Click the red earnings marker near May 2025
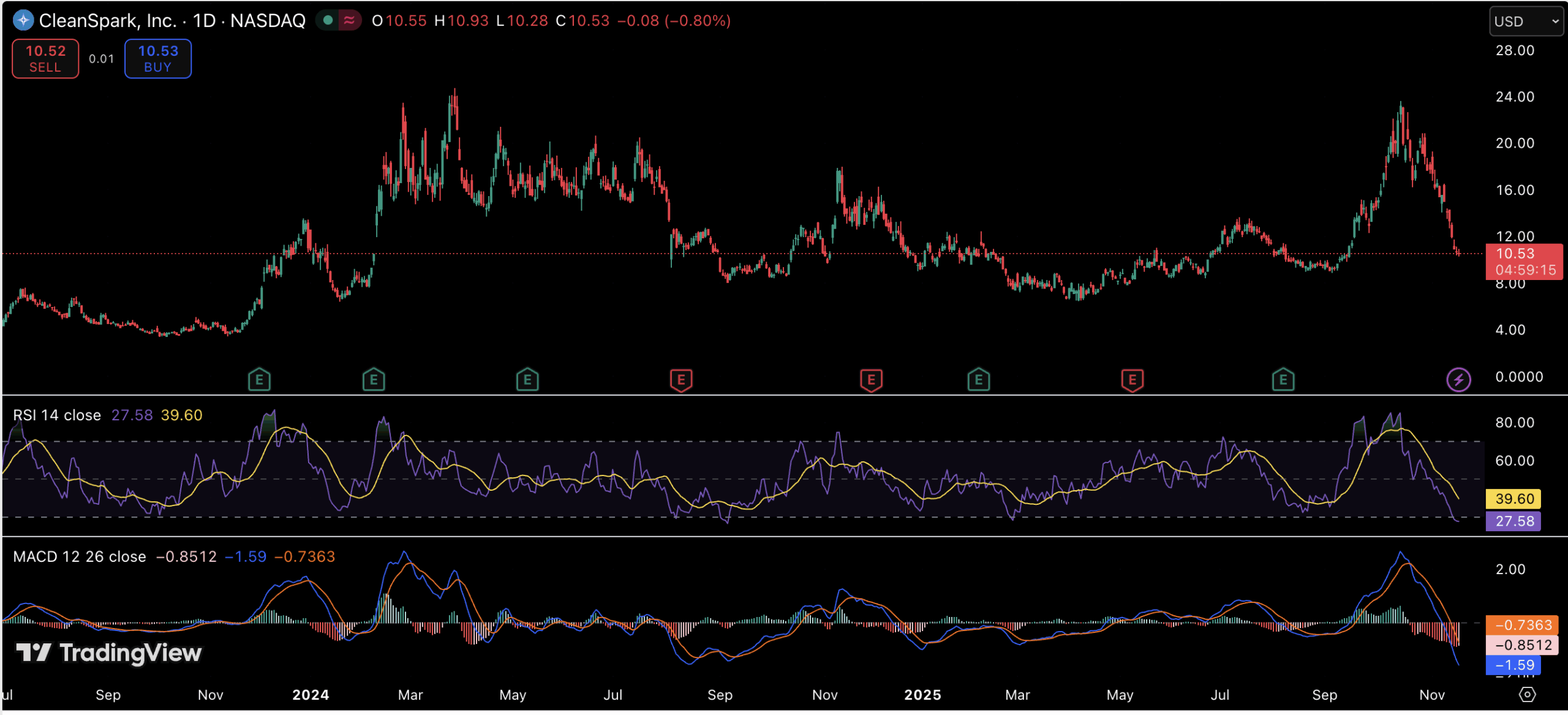This screenshot has width=1568, height=715. coord(1131,380)
